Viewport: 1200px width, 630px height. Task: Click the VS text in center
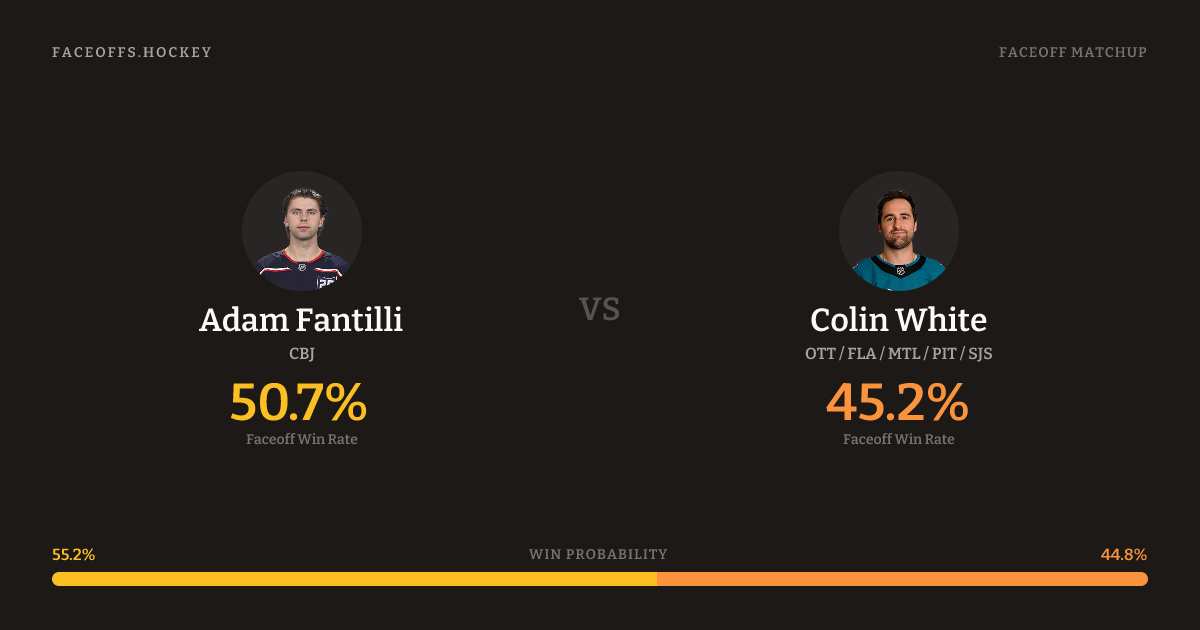599,309
